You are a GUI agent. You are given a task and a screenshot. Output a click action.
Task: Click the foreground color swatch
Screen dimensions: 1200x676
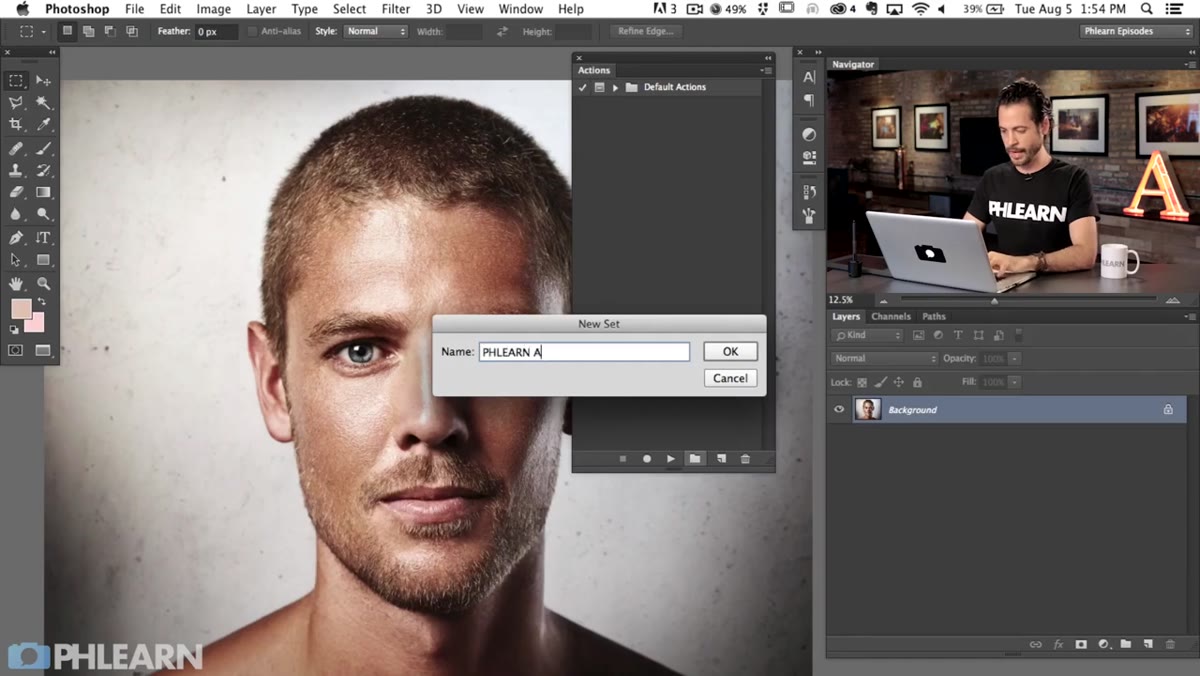pos(21,309)
